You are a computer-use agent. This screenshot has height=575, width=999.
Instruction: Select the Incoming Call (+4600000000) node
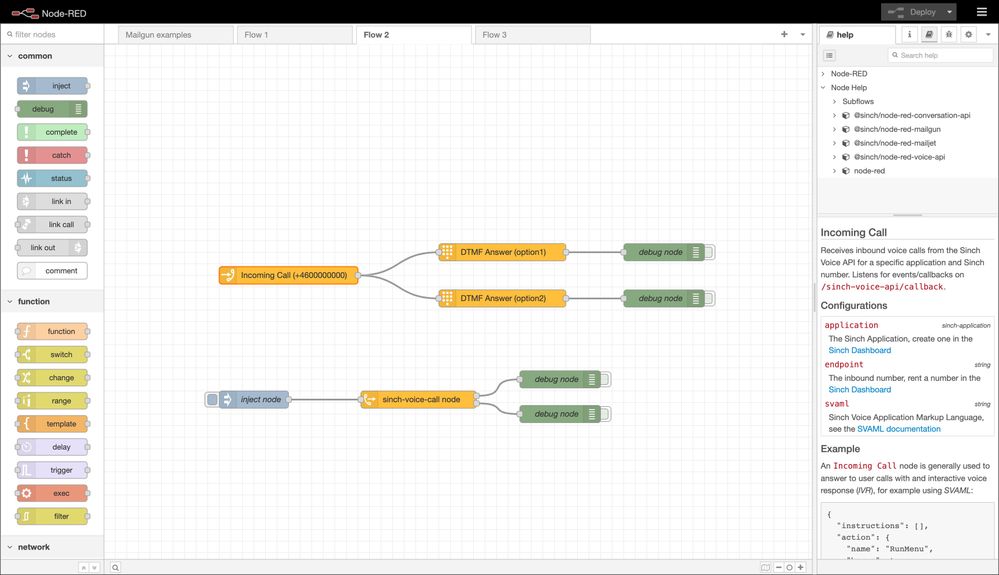click(x=289, y=275)
